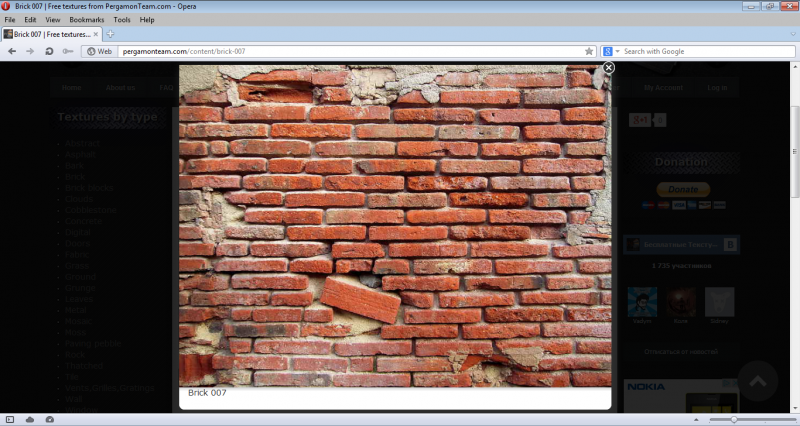
Task: Open the Abstract textures category
Action: [x=82, y=143]
